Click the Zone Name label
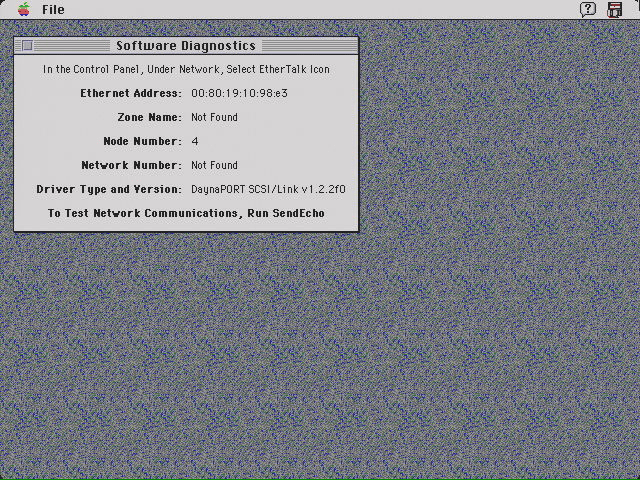Image resolution: width=640 pixels, height=480 pixels. [x=149, y=118]
